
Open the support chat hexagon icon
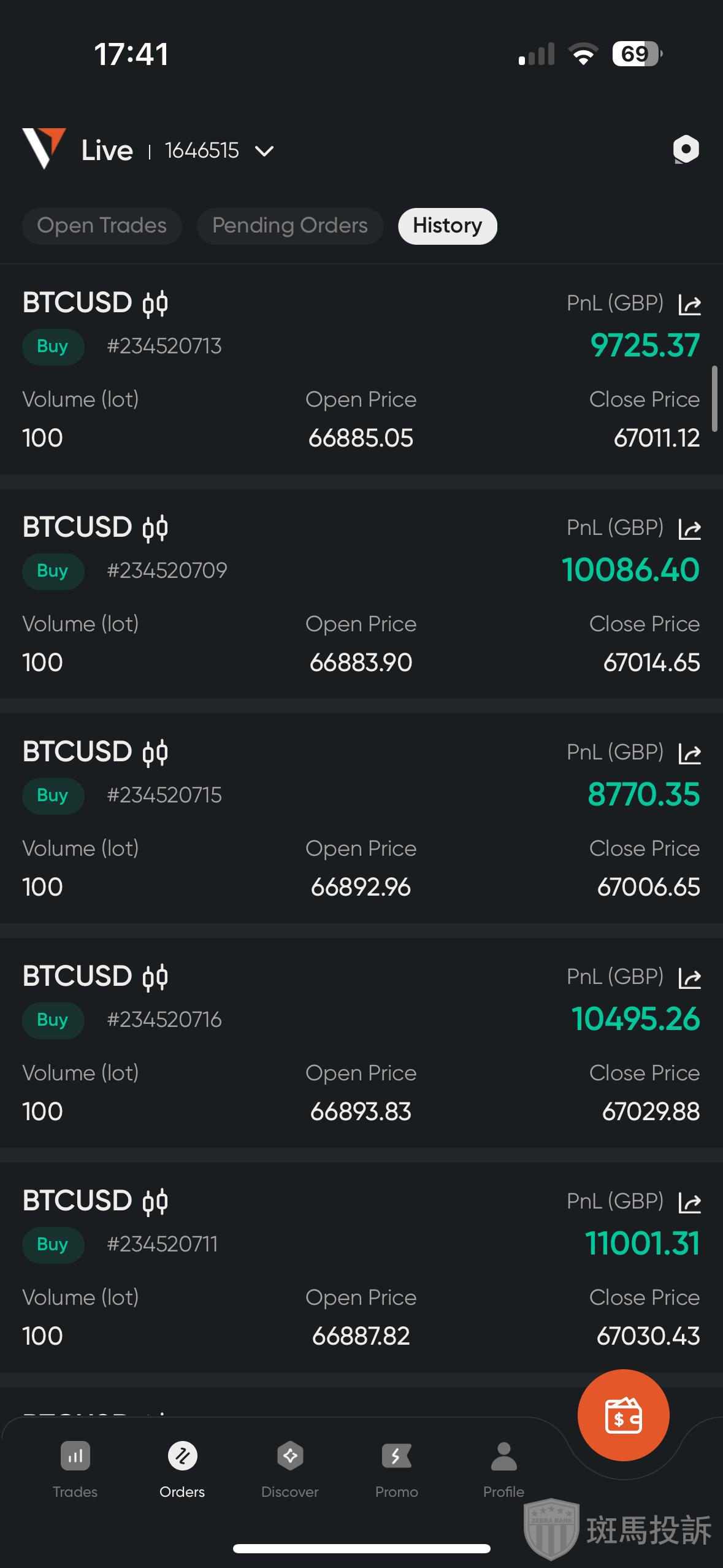pos(686,150)
